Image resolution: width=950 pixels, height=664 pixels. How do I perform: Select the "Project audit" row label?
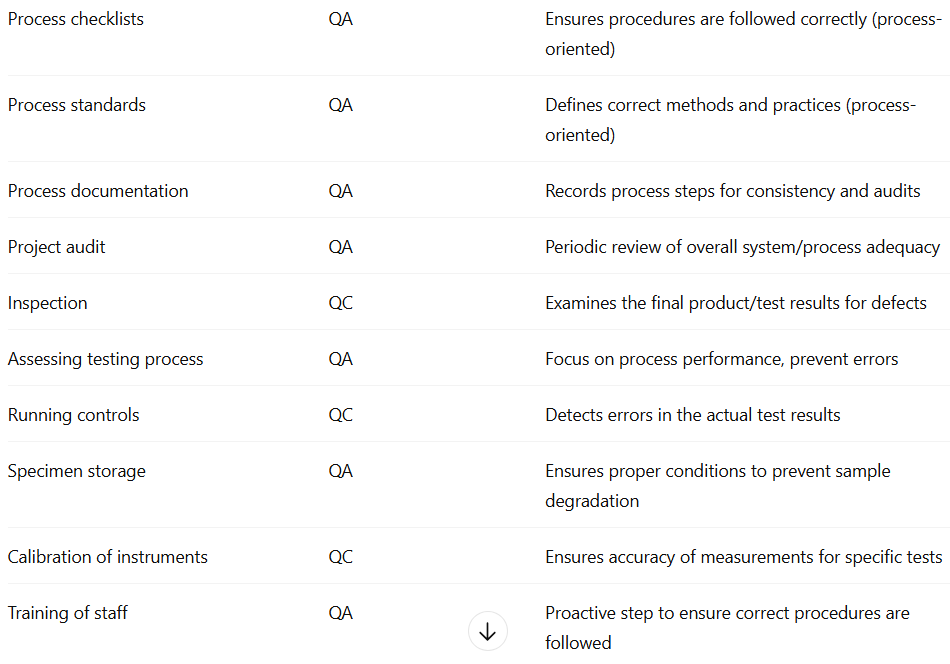click(x=57, y=247)
